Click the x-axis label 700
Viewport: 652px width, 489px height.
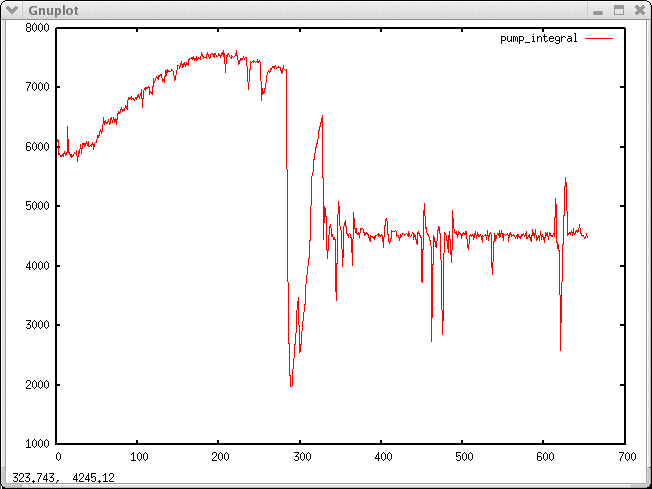click(x=627, y=457)
